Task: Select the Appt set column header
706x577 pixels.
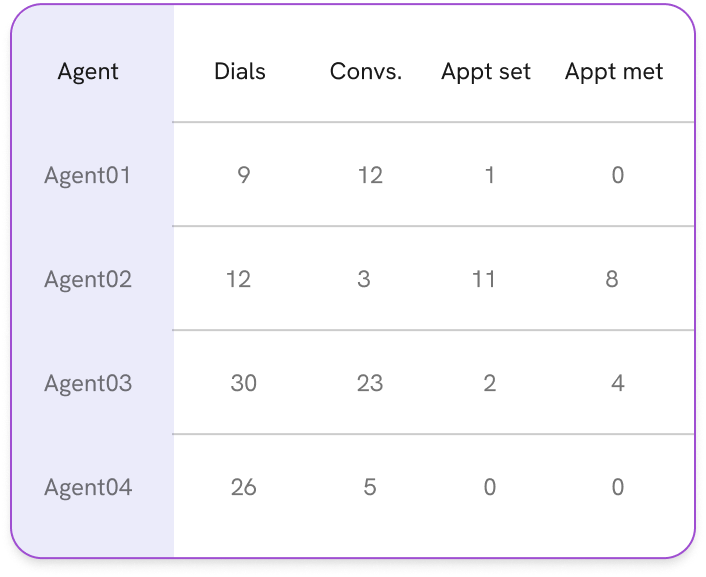Action: (486, 72)
